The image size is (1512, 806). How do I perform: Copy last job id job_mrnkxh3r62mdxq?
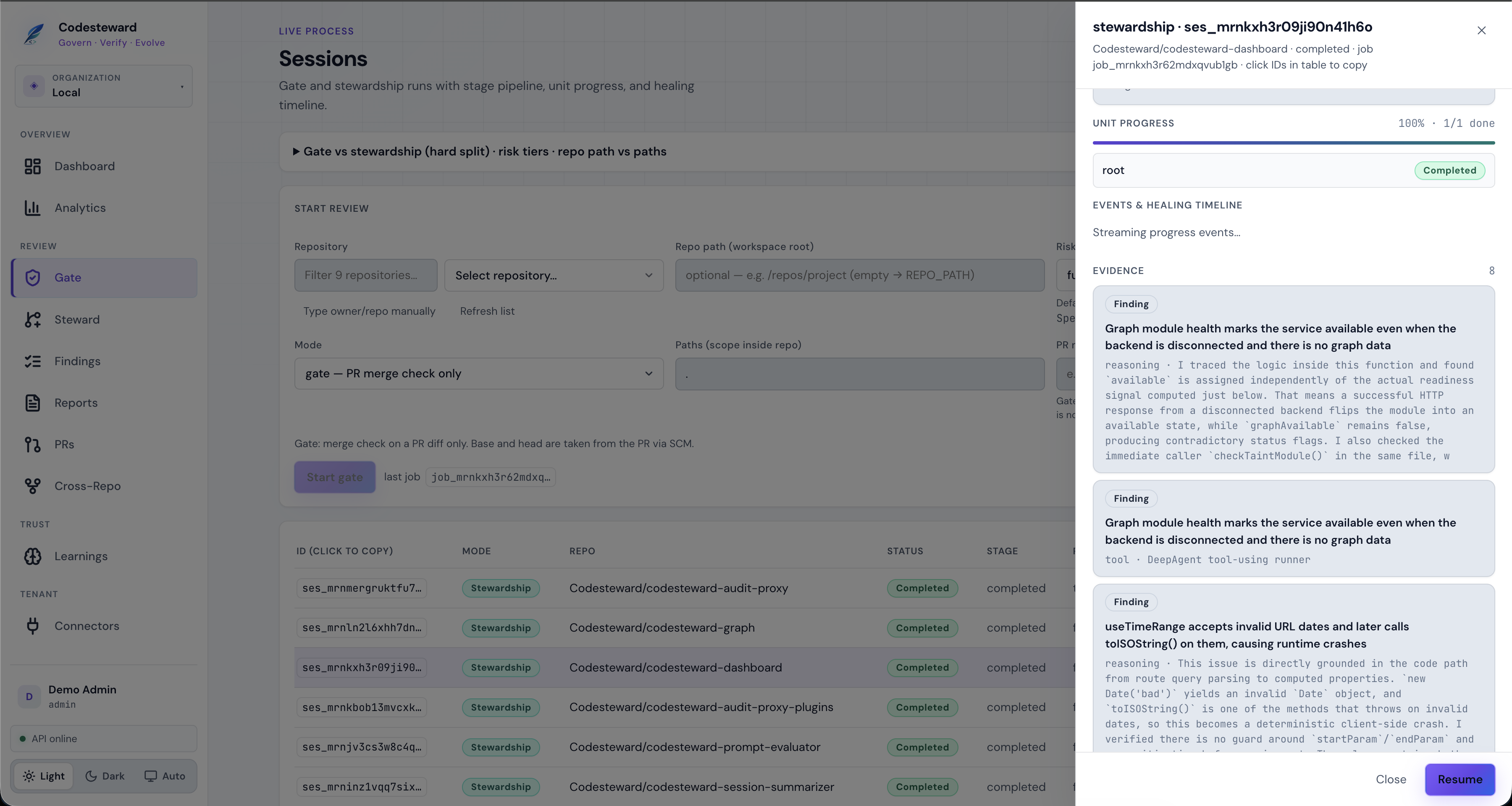tap(491, 477)
